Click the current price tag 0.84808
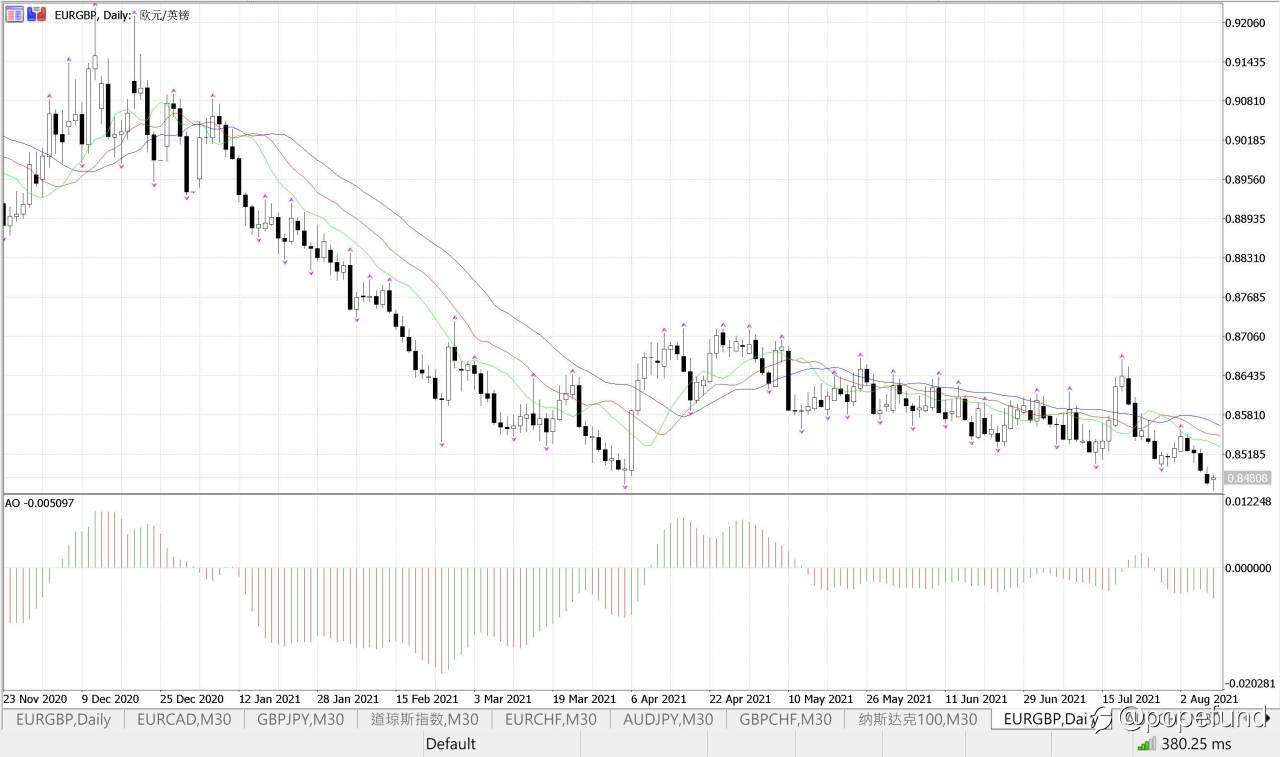The width and height of the screenshot is (1280, 757). click(1247, 478)
